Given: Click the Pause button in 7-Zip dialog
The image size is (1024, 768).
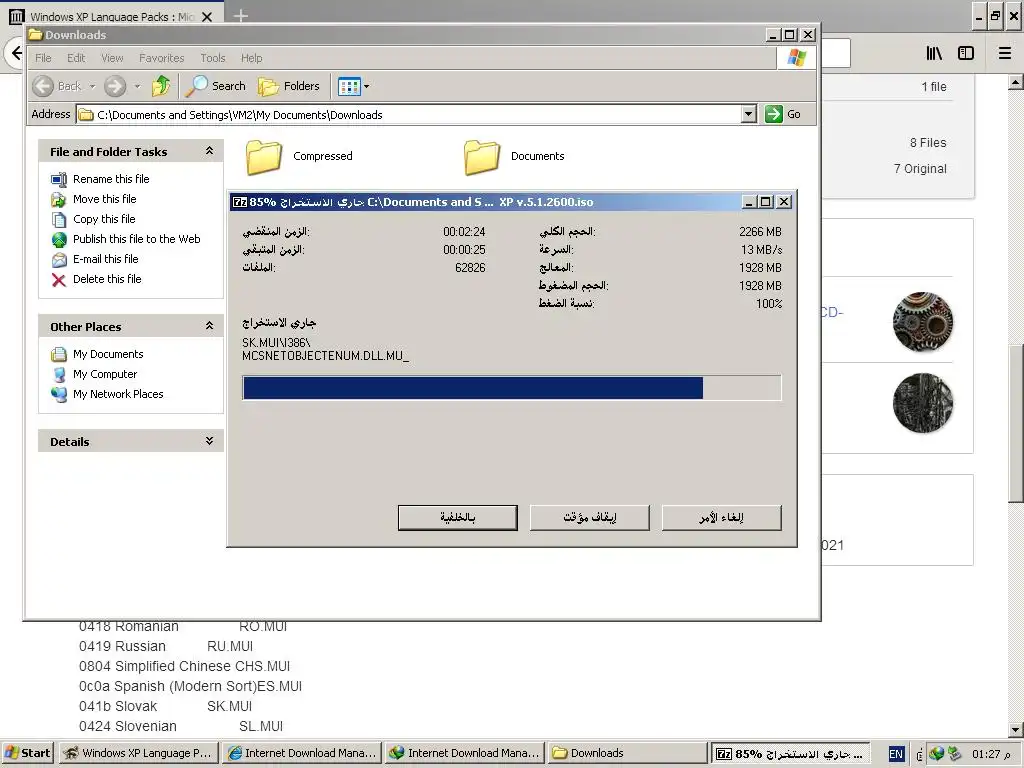Looking at the screenshot, I should 589,517.
